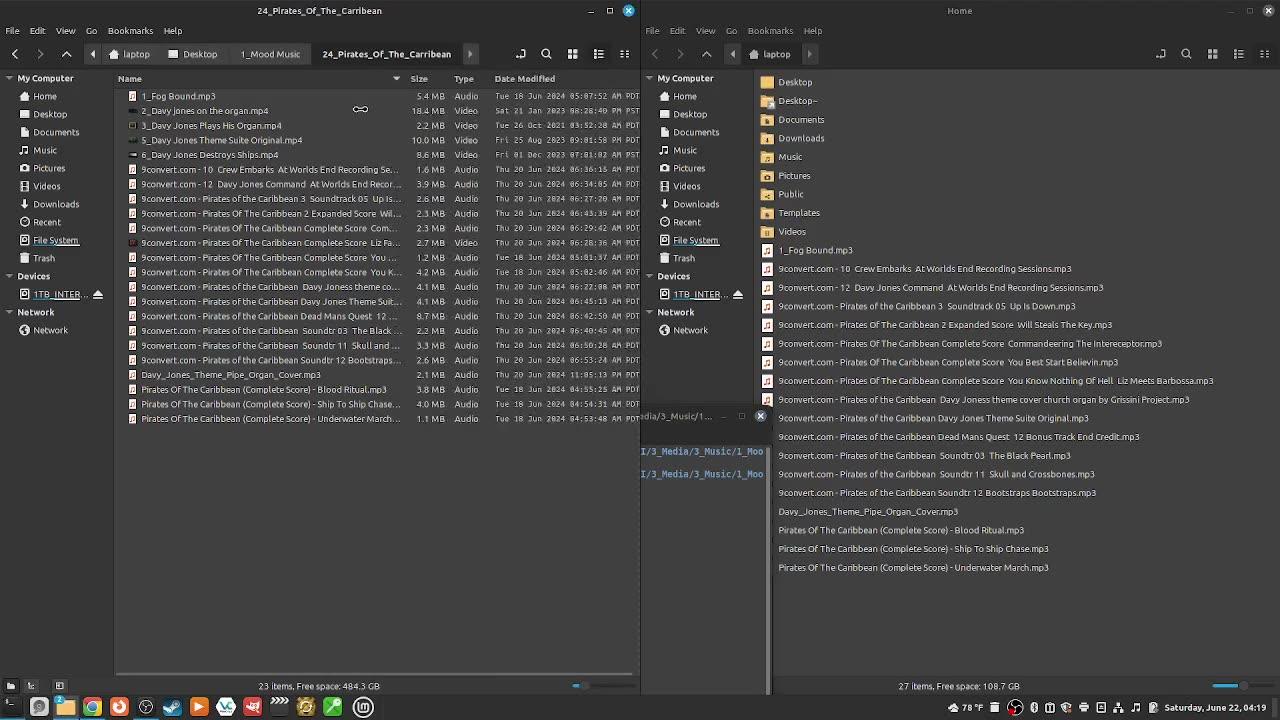Screen dimensions: 1280x720
Task: Show tree view button in left status bar
Action: [31, 686]
